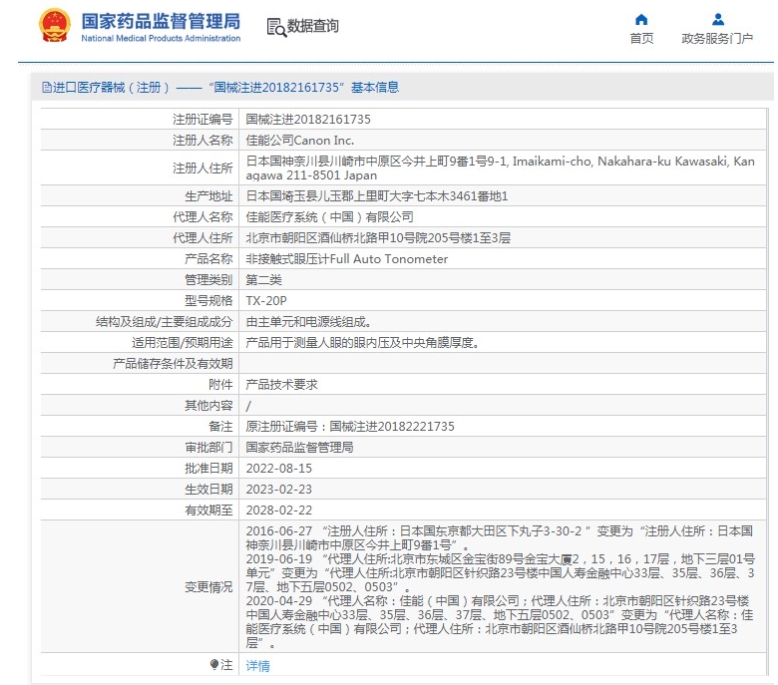Go to the 首页 text label
Viewport: 778px width, 685px height.
(x=642, y=38)
